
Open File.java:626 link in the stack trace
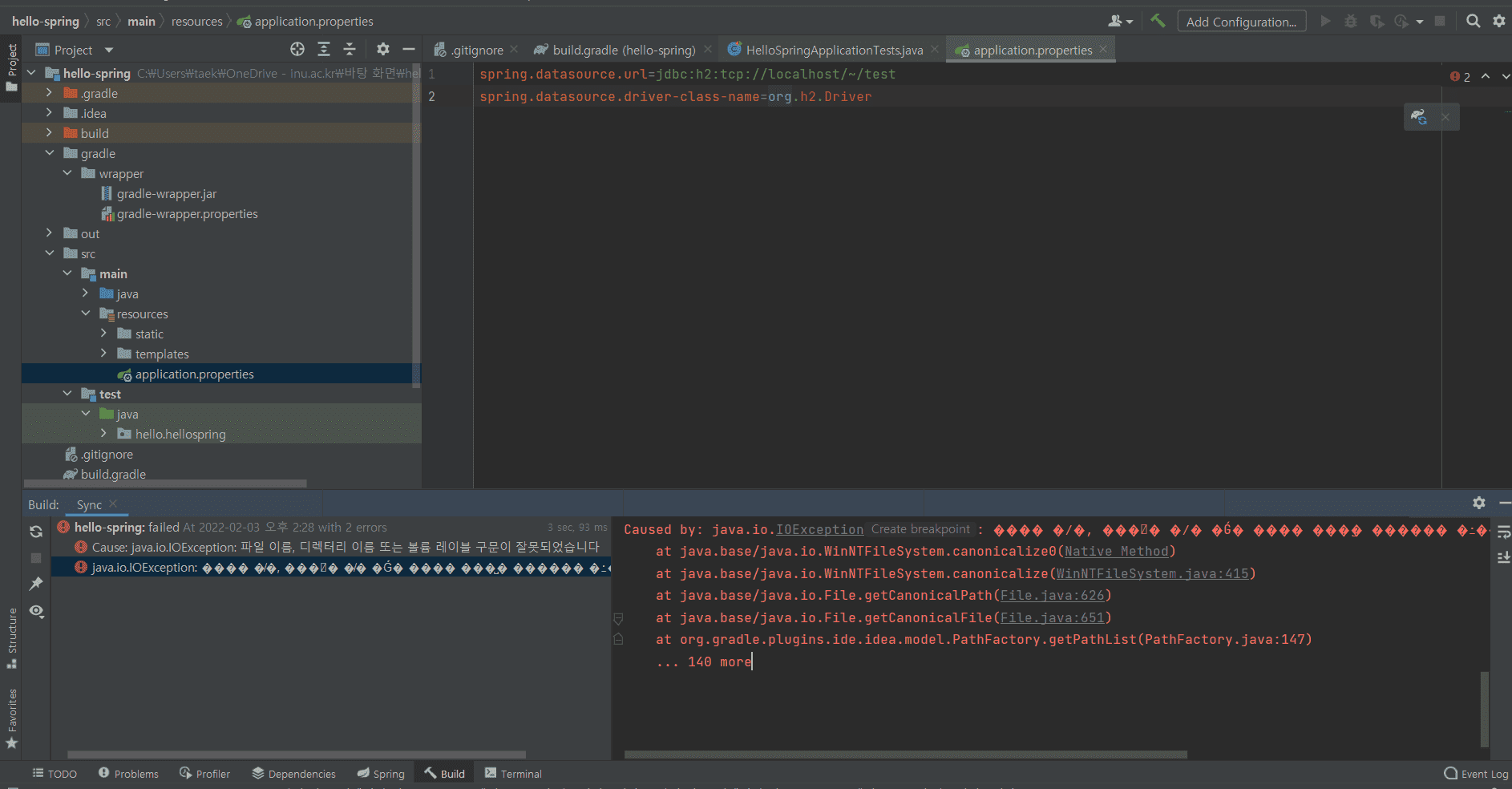(1053, 595)
